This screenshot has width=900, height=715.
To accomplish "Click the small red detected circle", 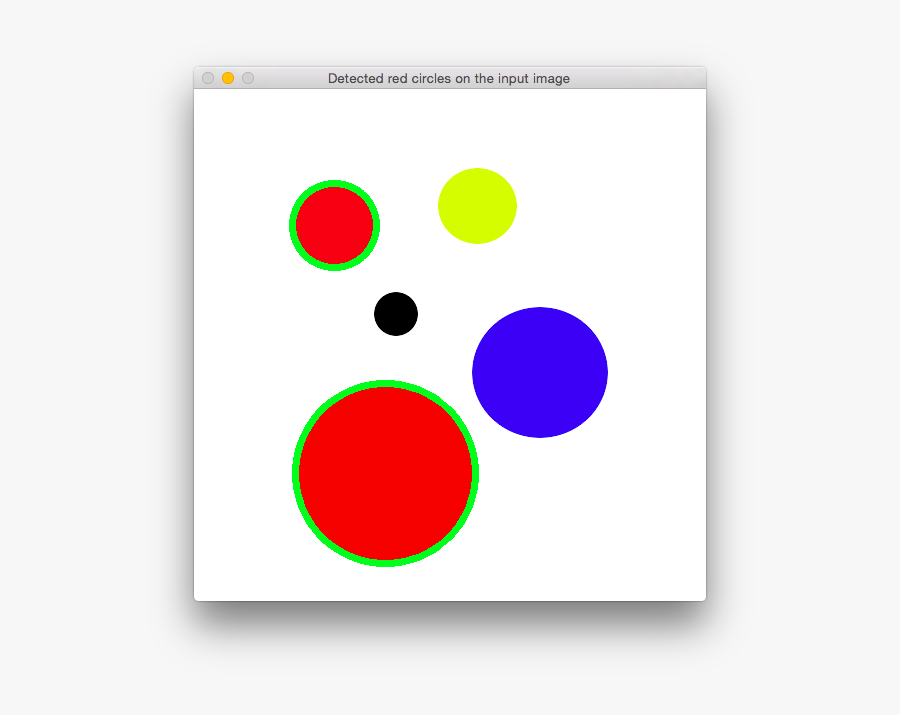I will point(335,225).
